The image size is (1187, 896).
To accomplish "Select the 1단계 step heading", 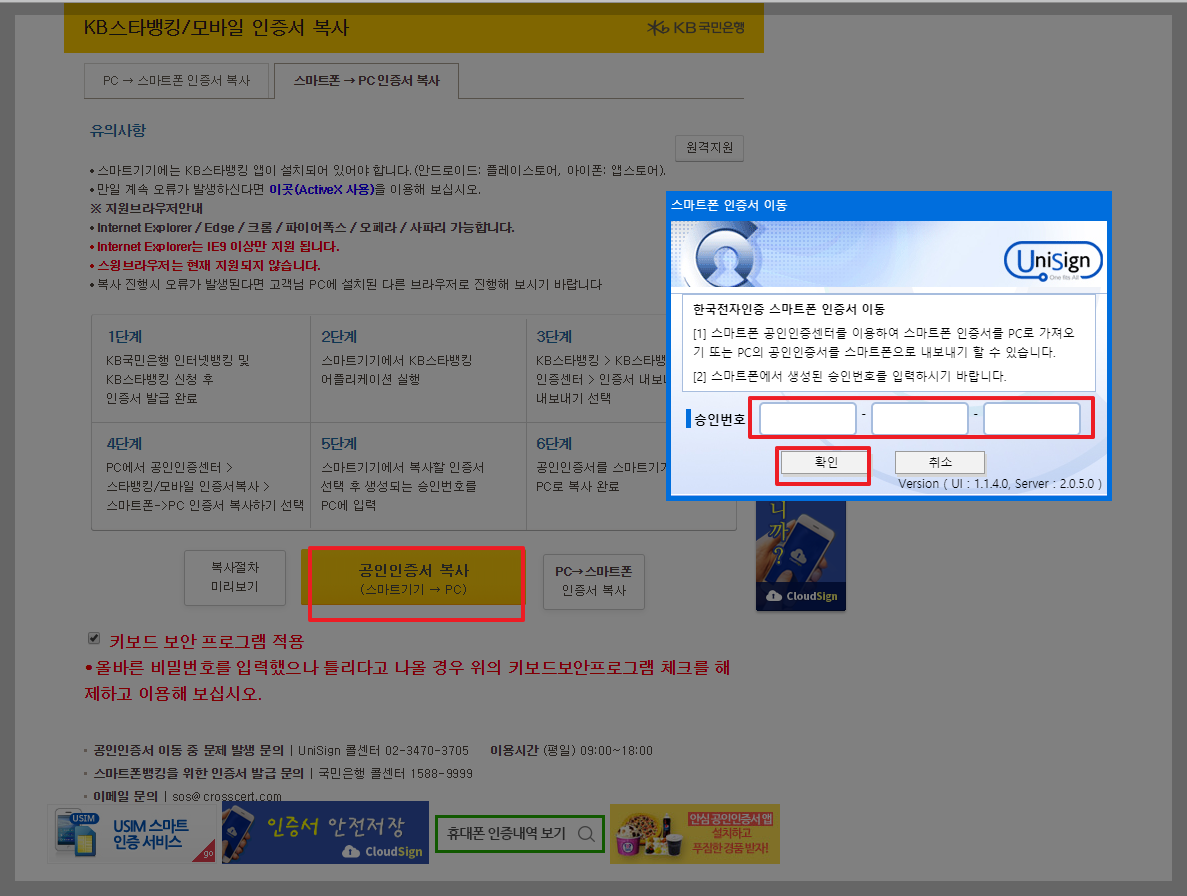I will point(124,337).
